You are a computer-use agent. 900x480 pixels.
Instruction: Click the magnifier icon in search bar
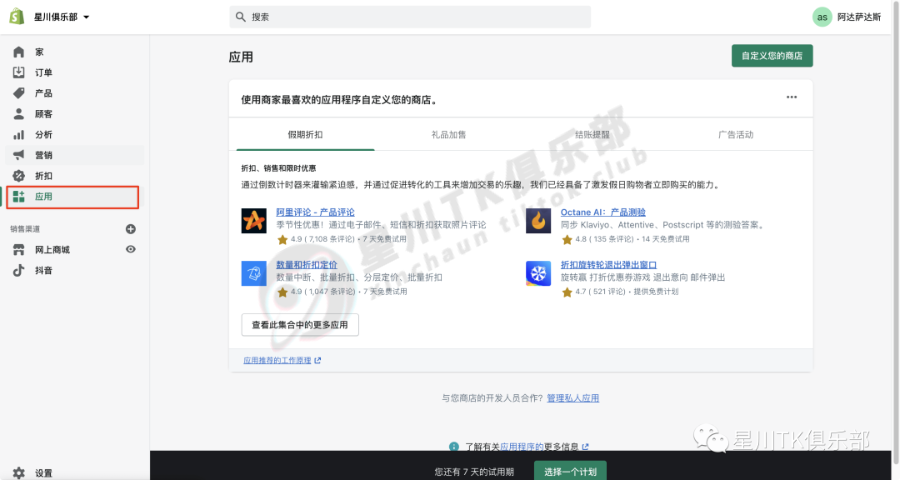coord(240,17)
